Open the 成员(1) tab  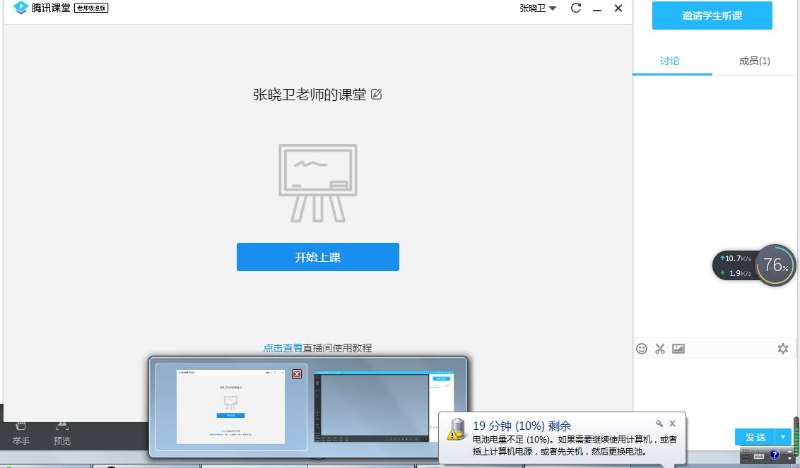(754, 61)
